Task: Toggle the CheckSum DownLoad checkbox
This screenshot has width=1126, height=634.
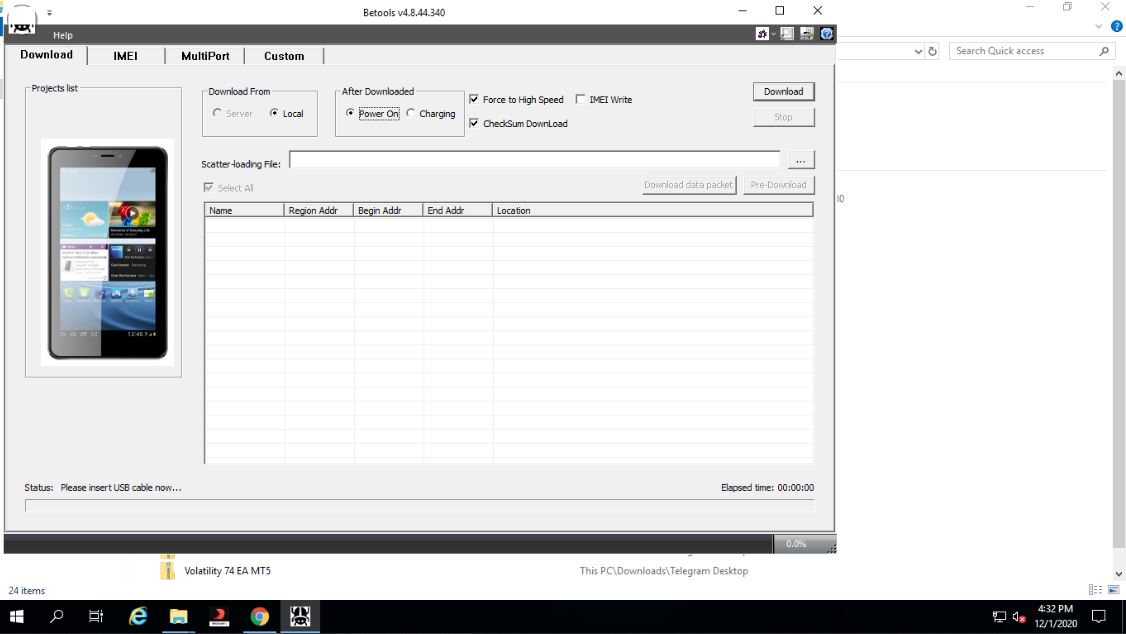Action: coord(474,124)
